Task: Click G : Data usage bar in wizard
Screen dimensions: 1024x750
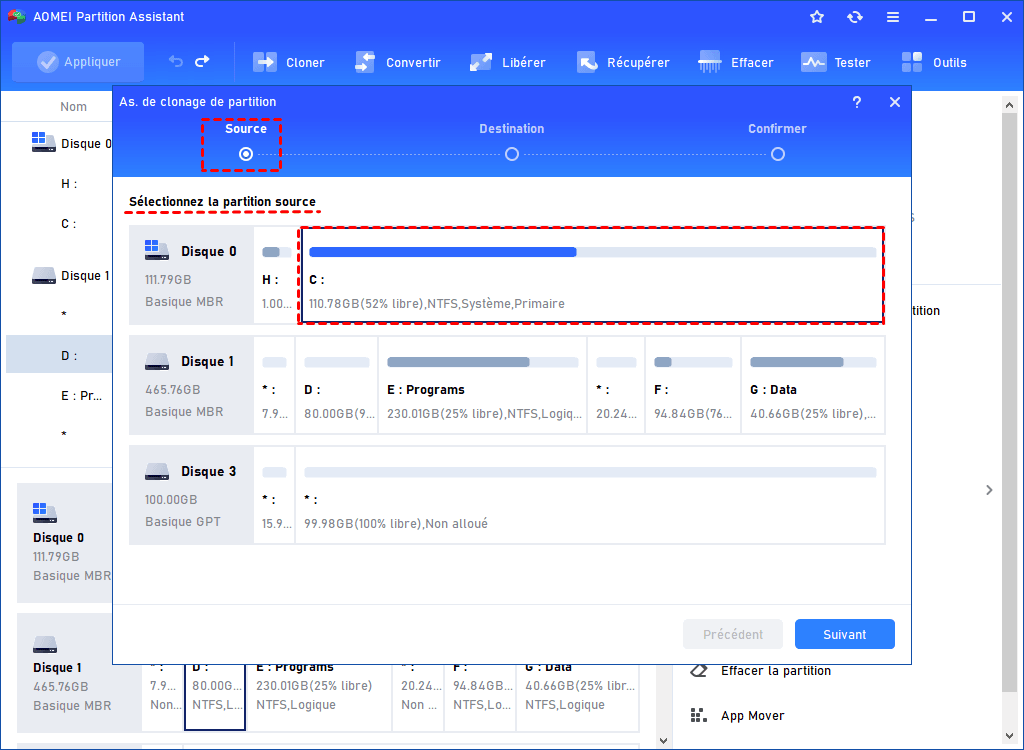Action: (813, 362)
